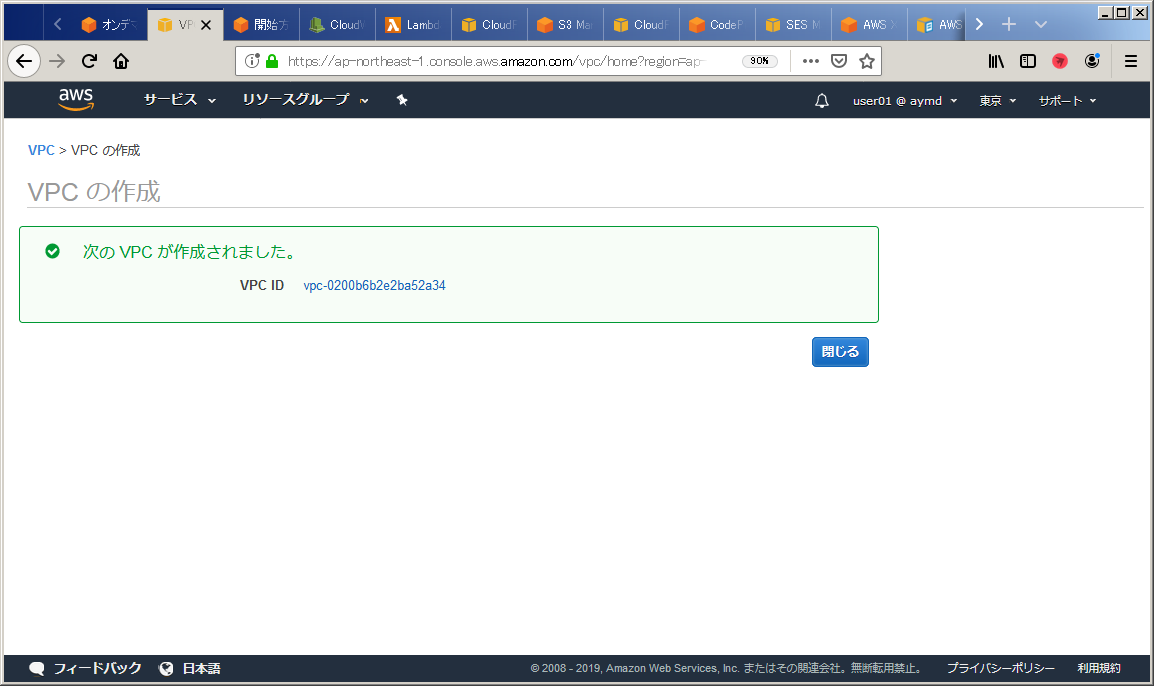The height and width of the screenshot is (686, 1154).
Task: Bookmark this page with the star
Action: (x=867, y=61)
